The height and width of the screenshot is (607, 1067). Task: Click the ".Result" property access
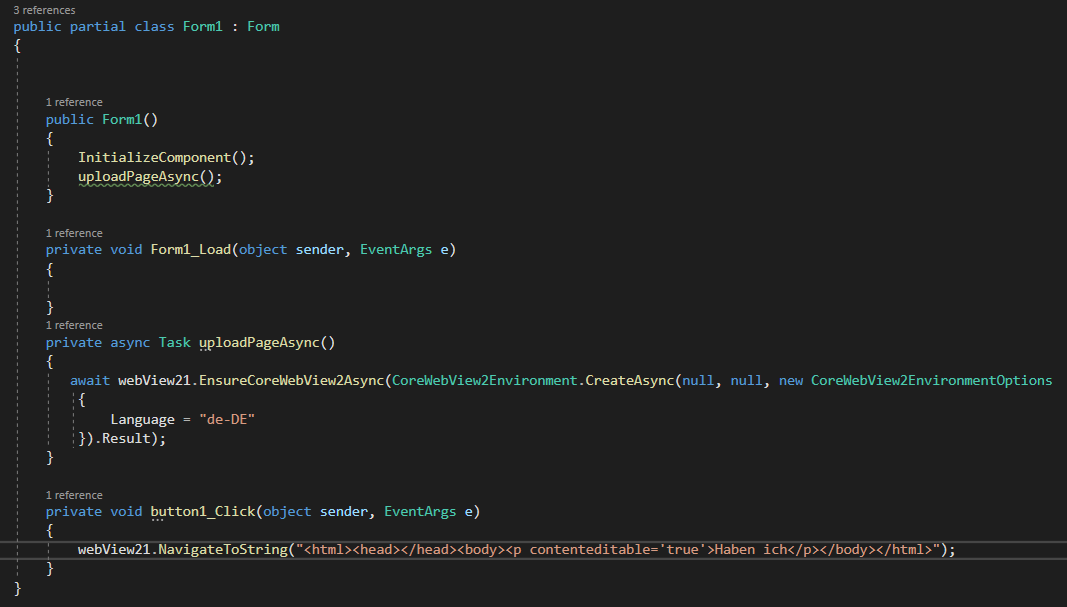(x=122, y=439)
